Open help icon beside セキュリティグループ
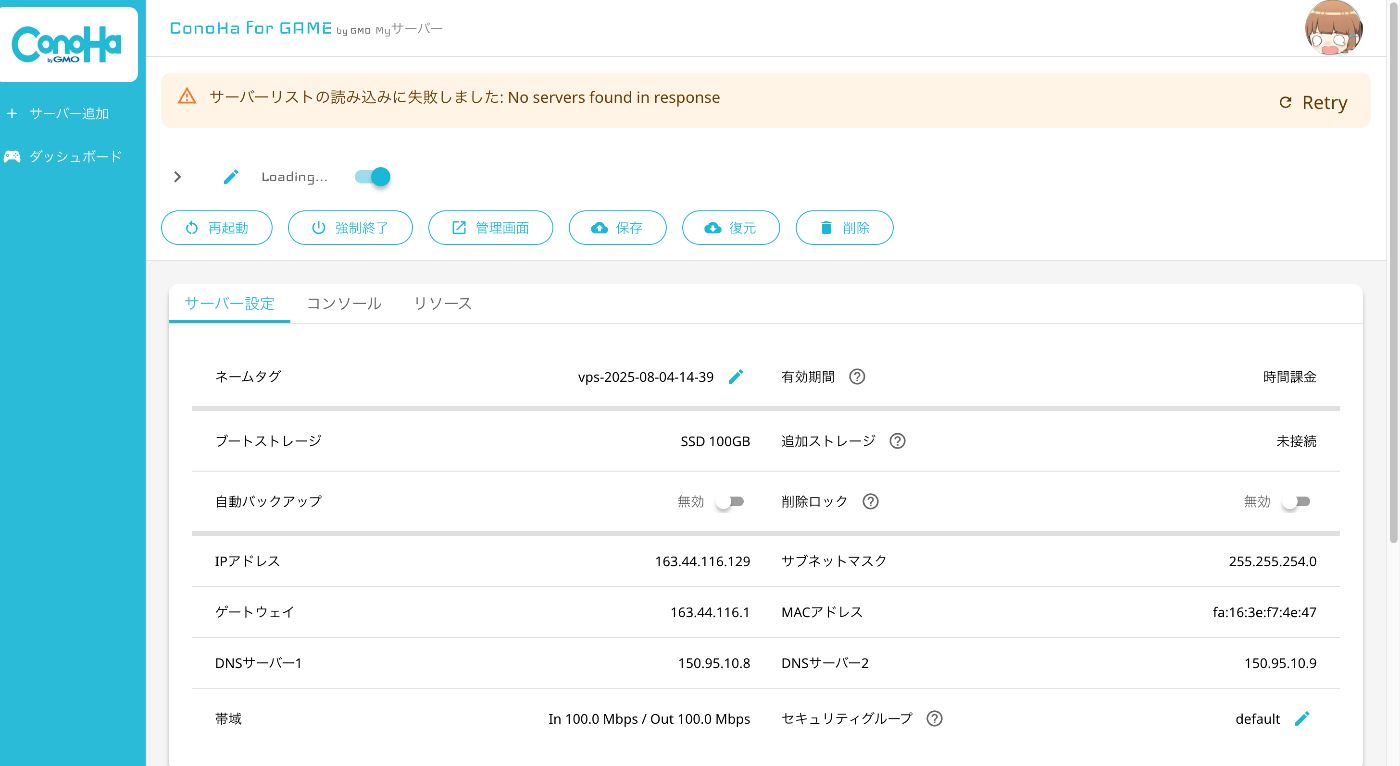This screenshot has height=766, width=1400. tap(935, 719)
